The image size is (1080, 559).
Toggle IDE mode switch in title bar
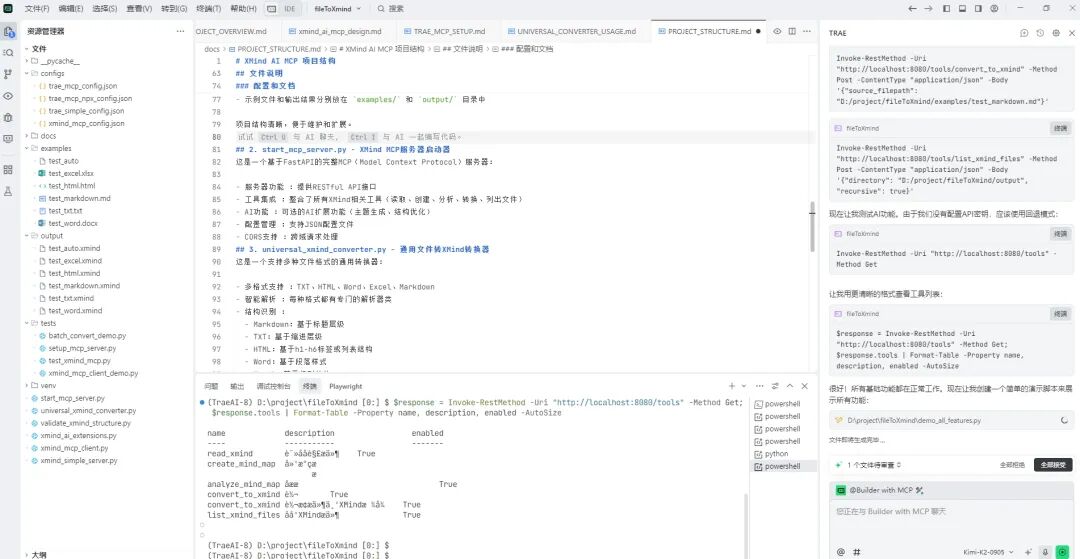coord(281,8)
